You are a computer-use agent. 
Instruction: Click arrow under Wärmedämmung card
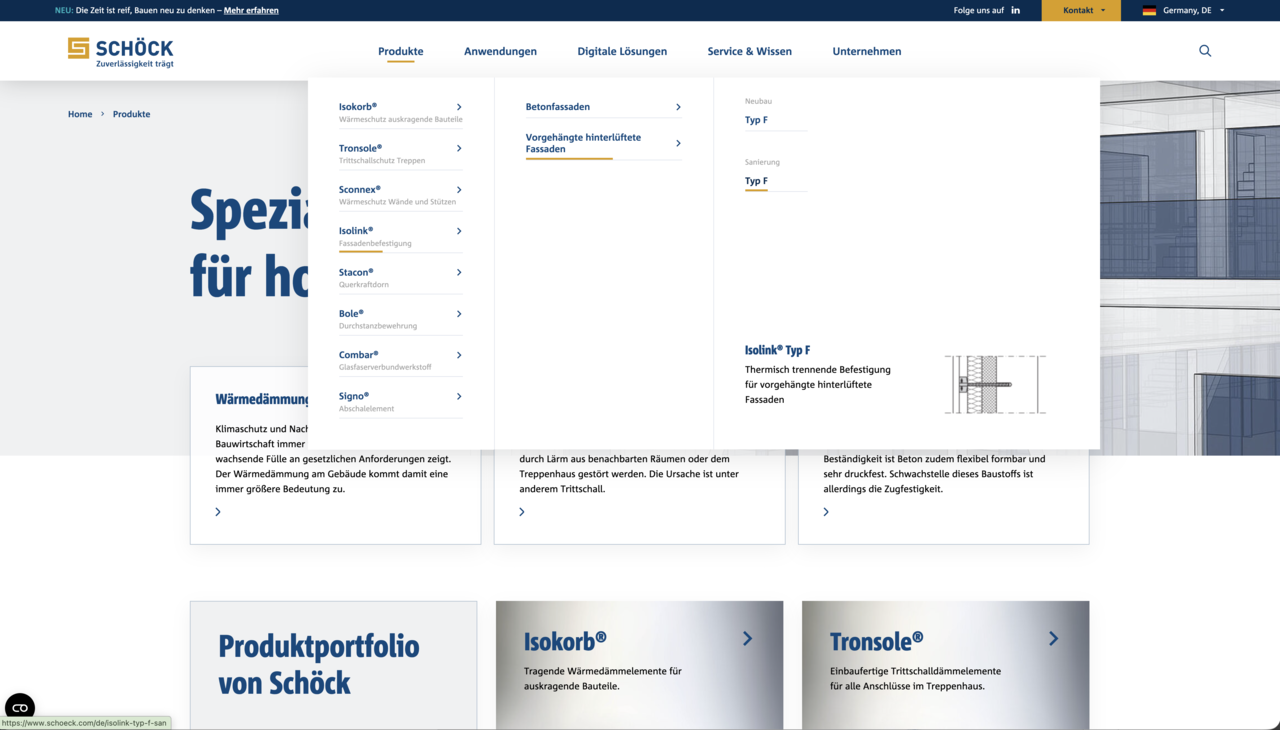click(218, 512)
